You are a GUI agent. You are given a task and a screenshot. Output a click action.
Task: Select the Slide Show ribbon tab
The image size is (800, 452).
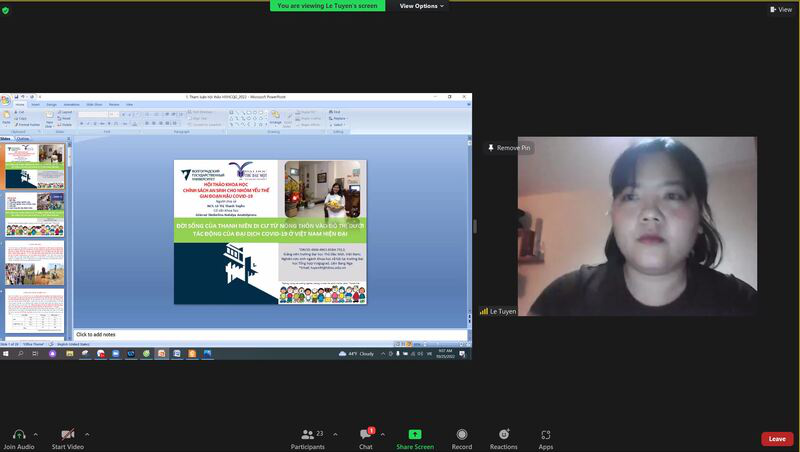(x=94, y=104)
